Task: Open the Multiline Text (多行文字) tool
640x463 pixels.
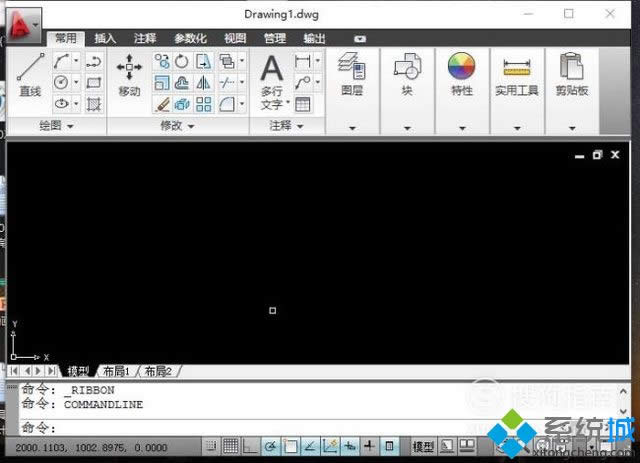Action: point(272,82)
